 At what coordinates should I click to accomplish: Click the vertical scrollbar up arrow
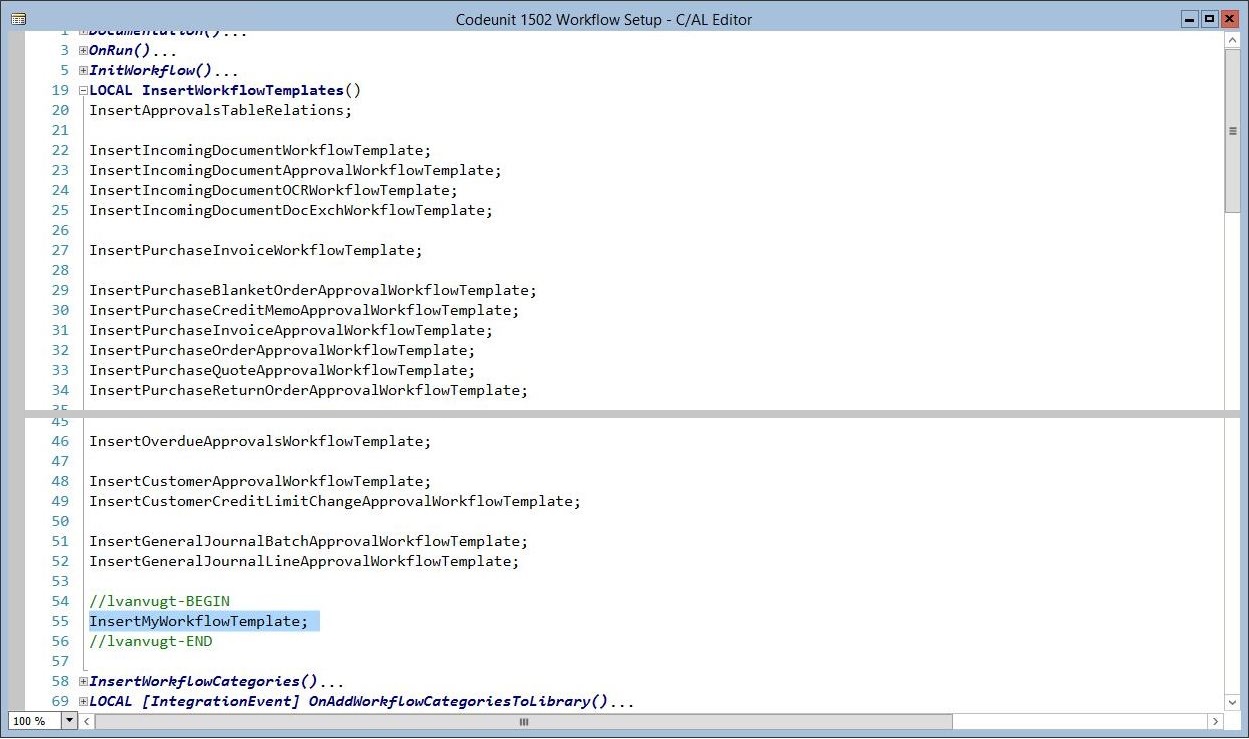click(1232, 39)
